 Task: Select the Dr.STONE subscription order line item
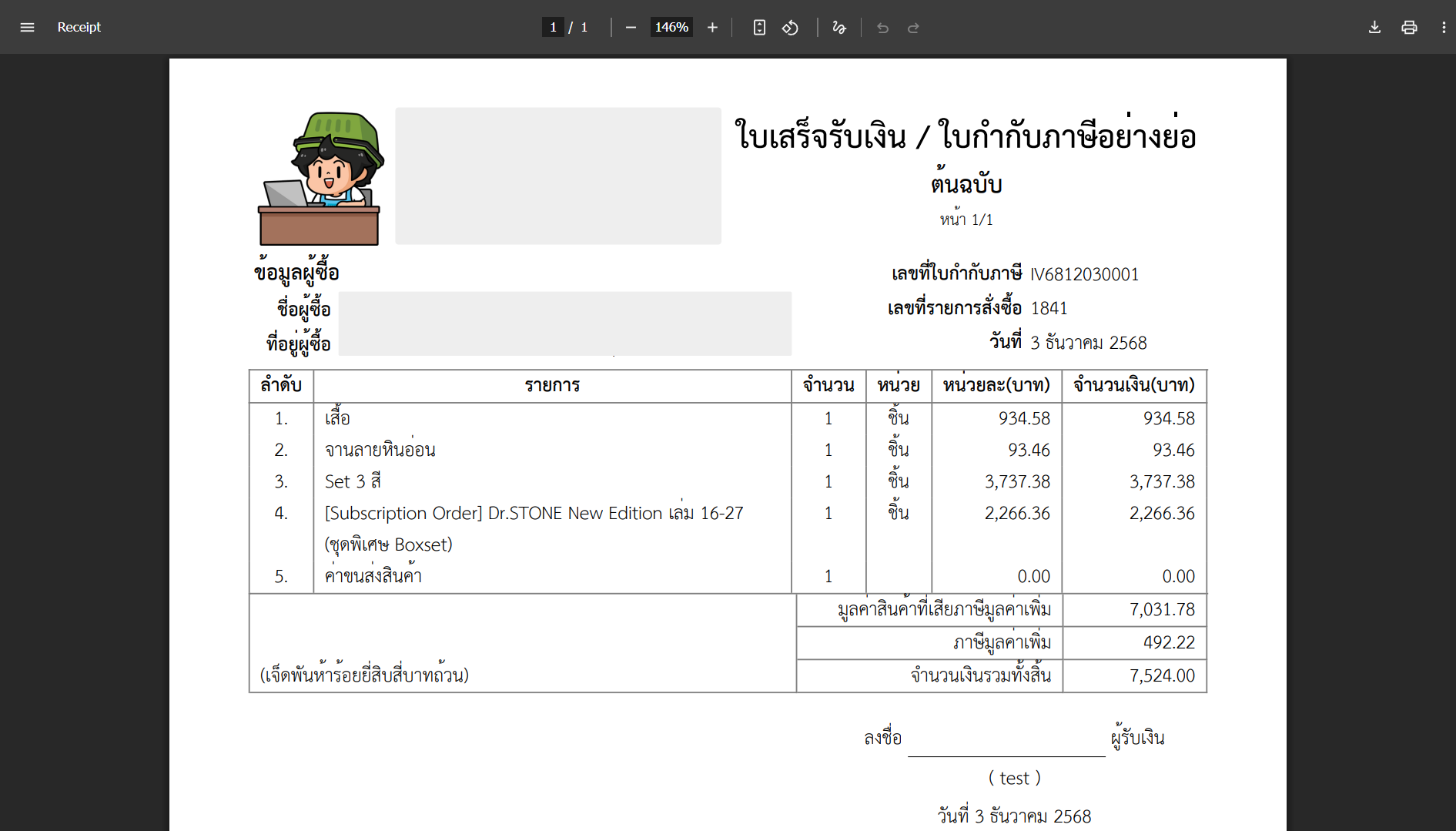pyautogui.click(x=534, y=513)
